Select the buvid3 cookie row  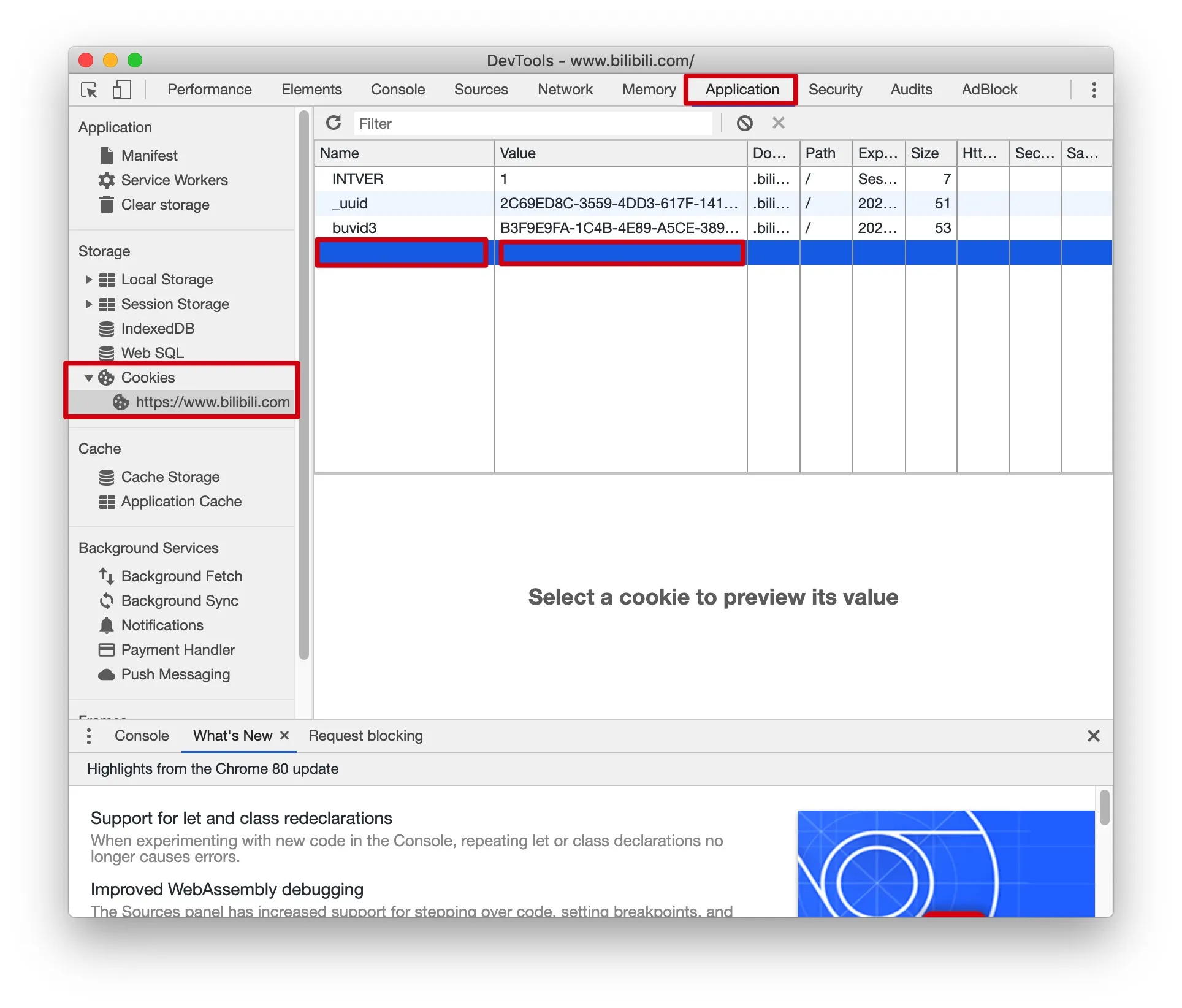pos(714,228)
